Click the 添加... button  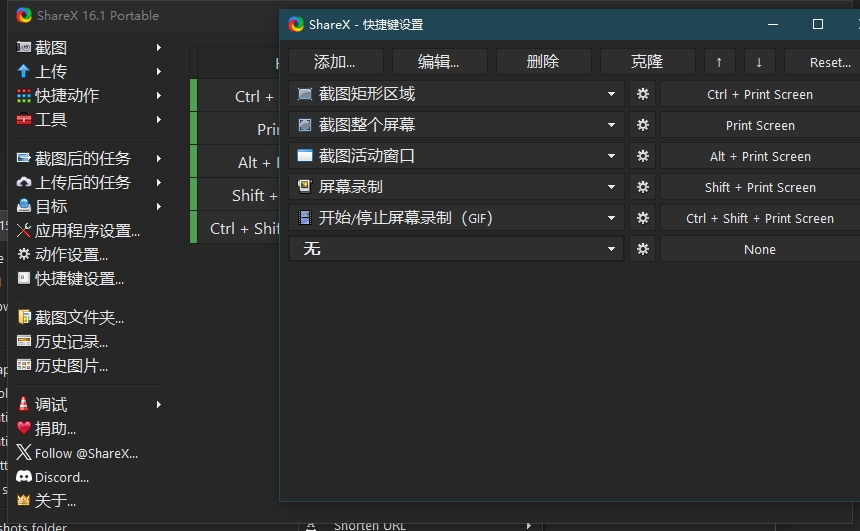point(335,61)
